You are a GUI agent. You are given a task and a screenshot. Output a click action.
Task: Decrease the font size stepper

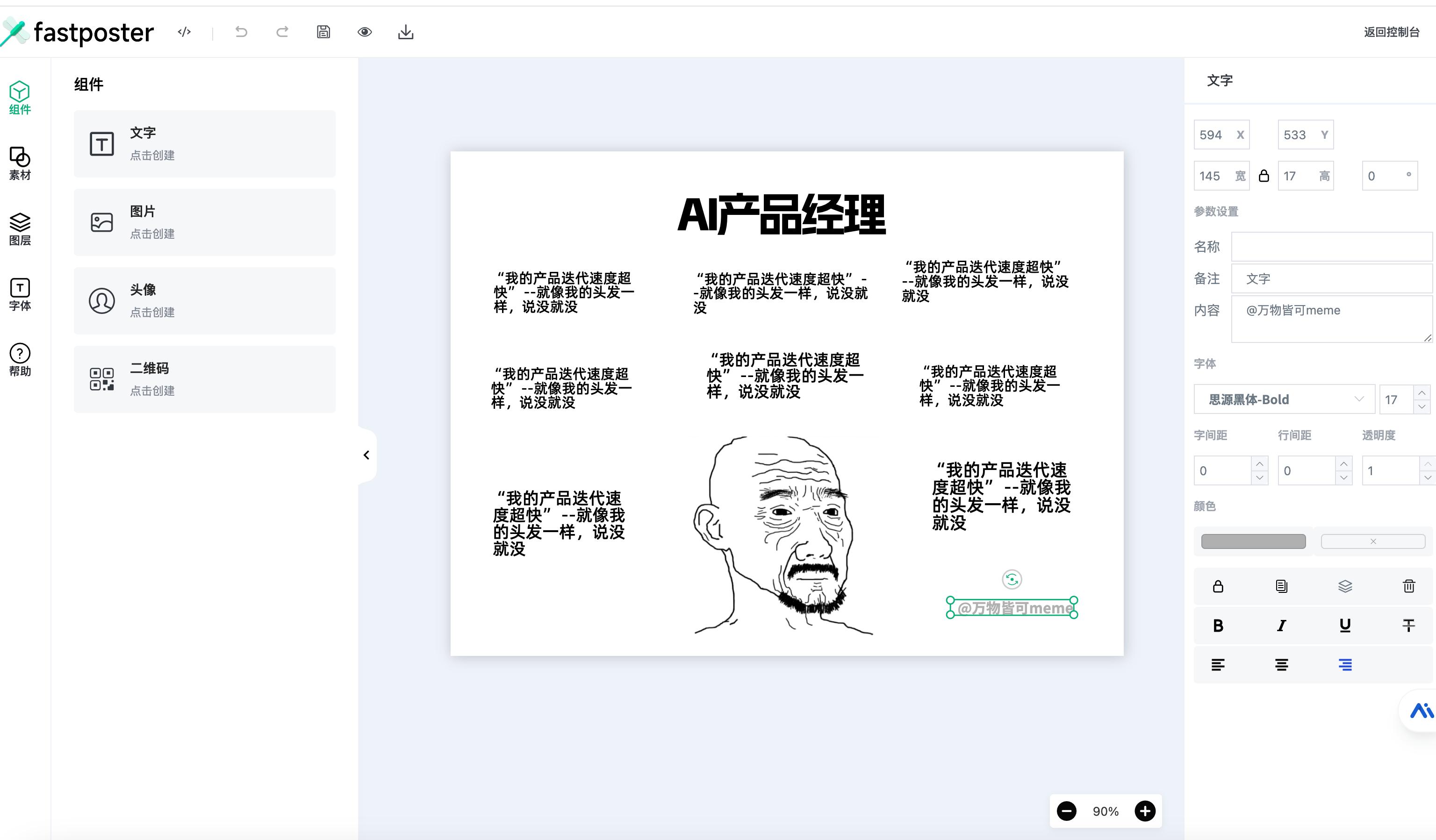click(x=1422, y=406)
